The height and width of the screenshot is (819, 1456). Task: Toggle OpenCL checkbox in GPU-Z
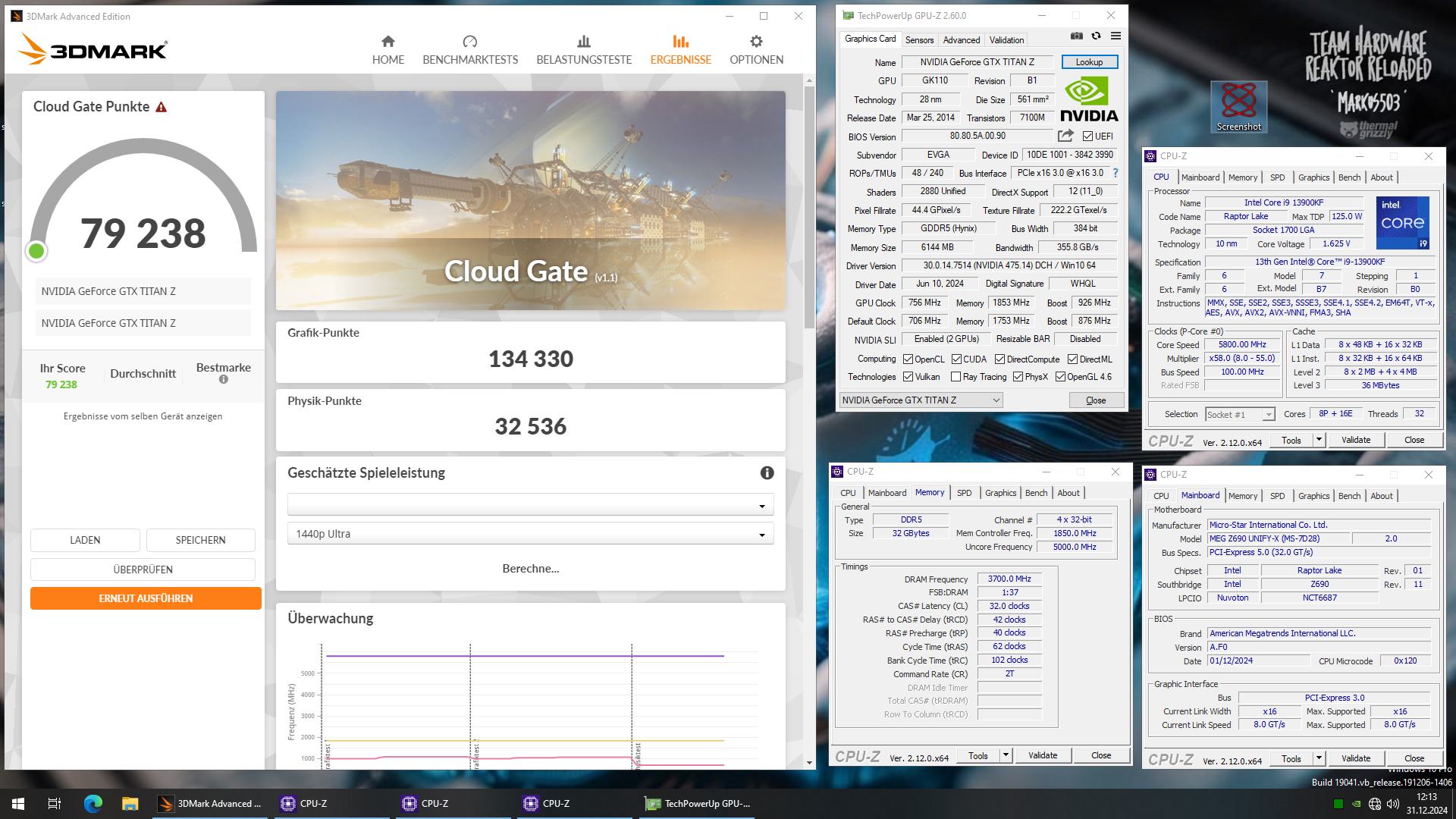908,359
